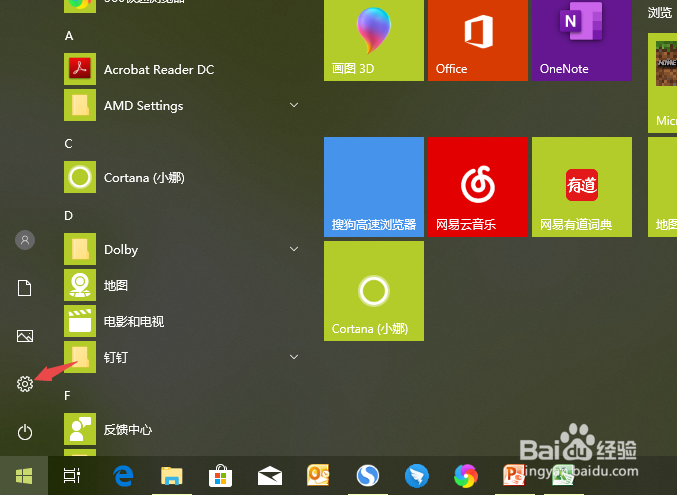
Task: Open 搜狗高速浏览器 tile
Action: (x=374, y=187)
